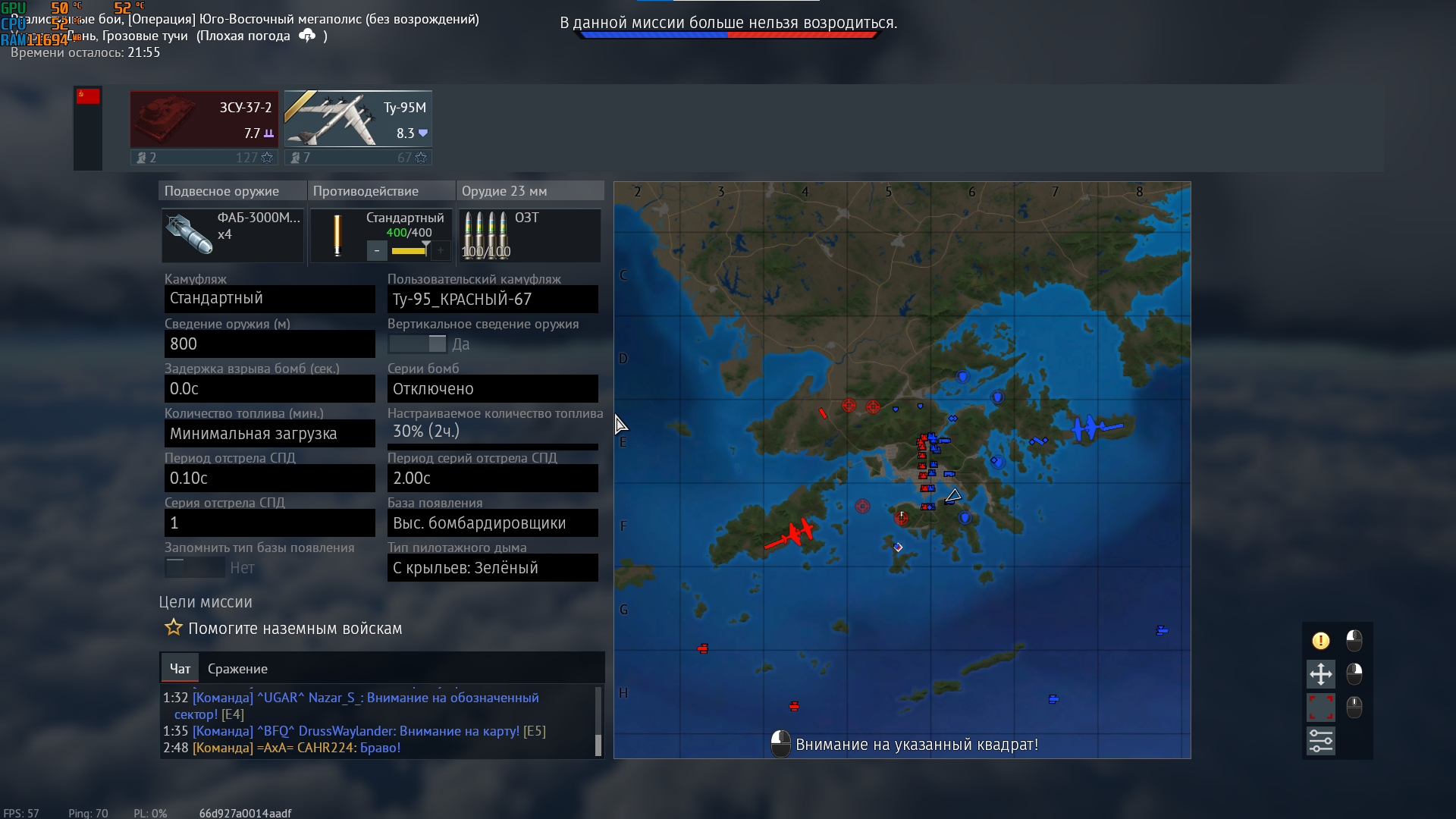Select the ЗСУ-37-2 vehicle card
The height and width of the screenshot is (819, 1456).
pos(204,120)
